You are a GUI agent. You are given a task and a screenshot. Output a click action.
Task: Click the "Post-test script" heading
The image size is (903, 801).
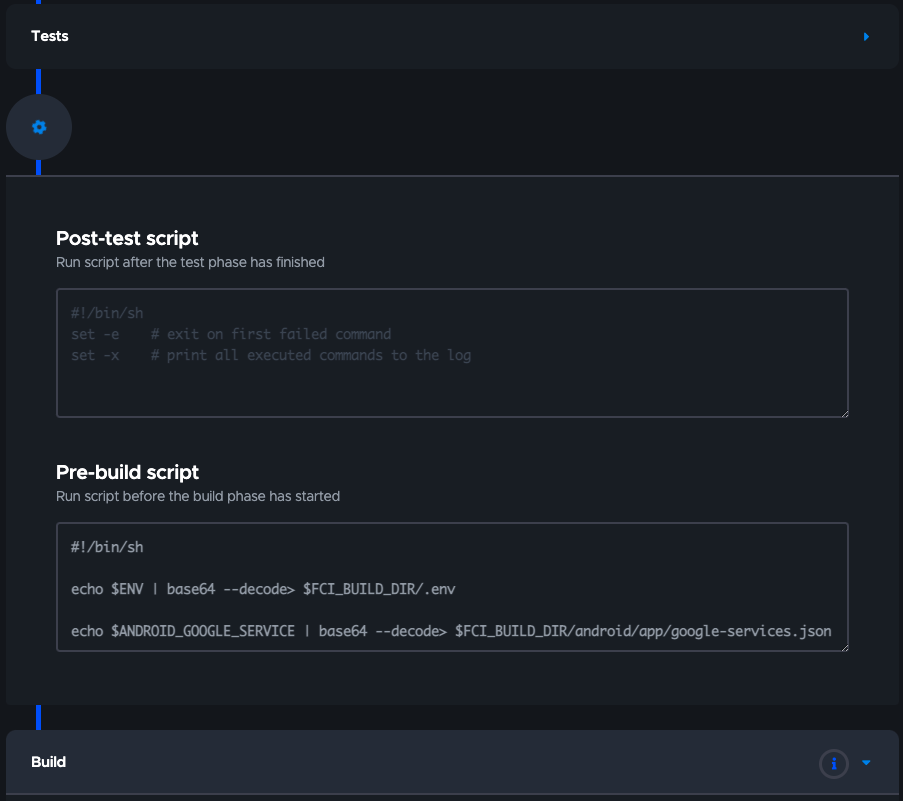tap(127, 238)
